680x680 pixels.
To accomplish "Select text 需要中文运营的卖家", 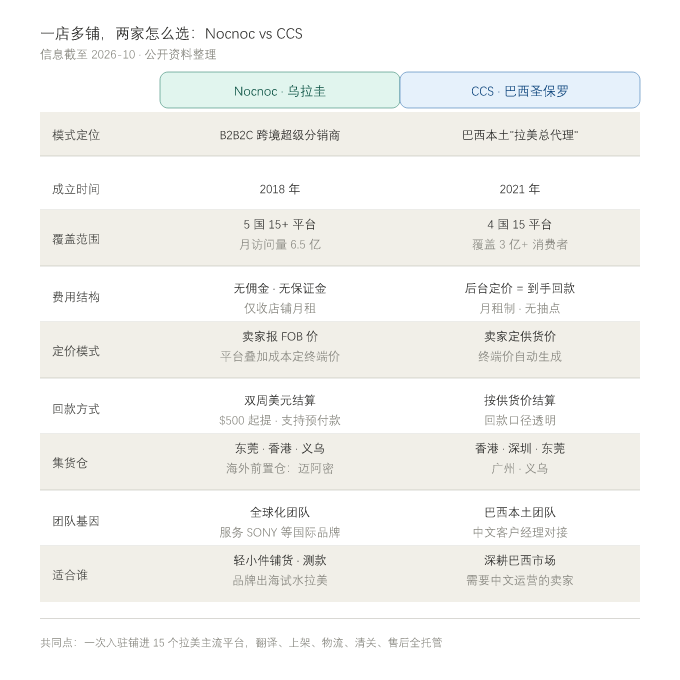I will (520, 580).
